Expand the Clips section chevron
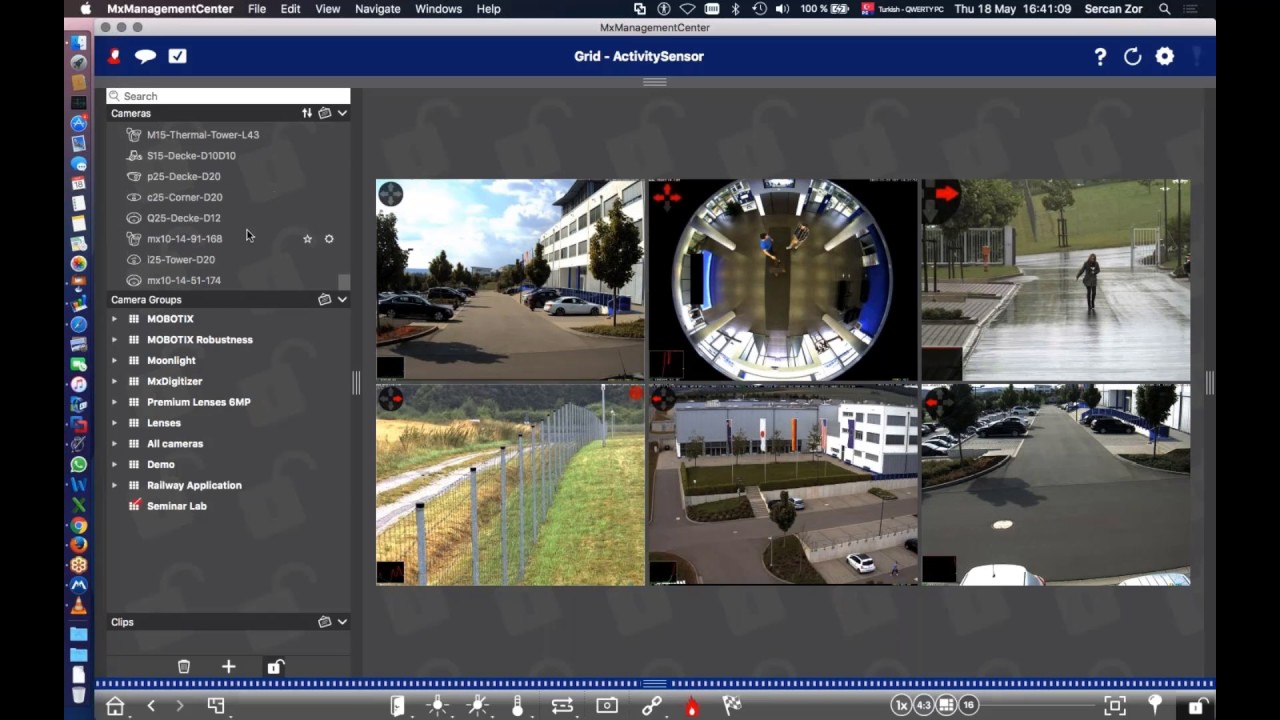The image size is (1280, 720). pos(342,621)
